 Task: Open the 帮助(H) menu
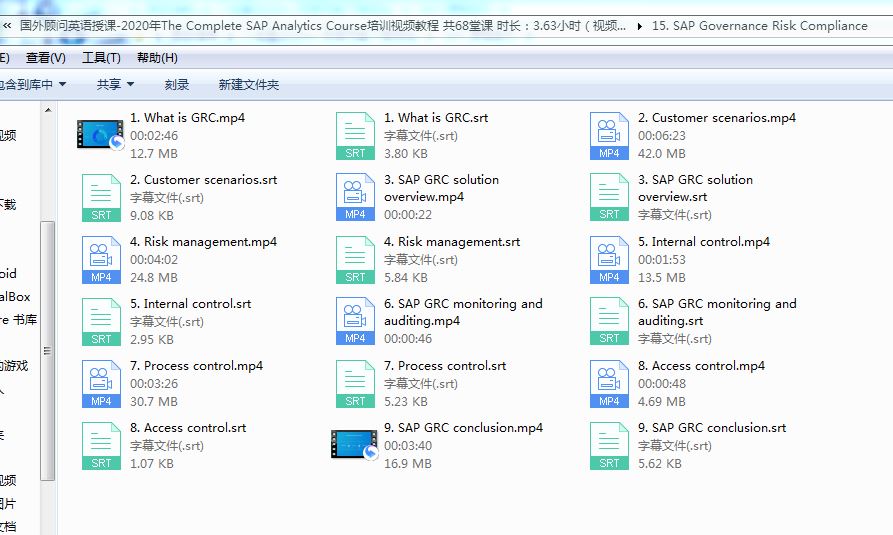[x=157, y=58]
